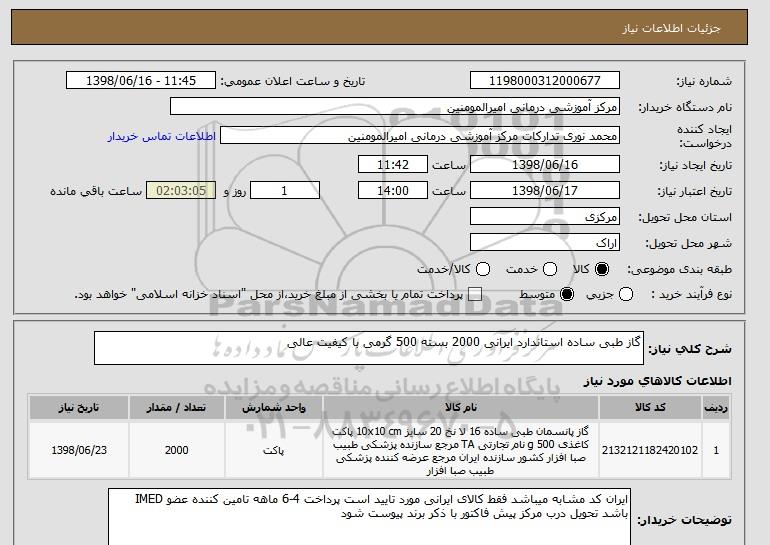Click the item code 2132121182420102 cell

(x=650, y=450)
